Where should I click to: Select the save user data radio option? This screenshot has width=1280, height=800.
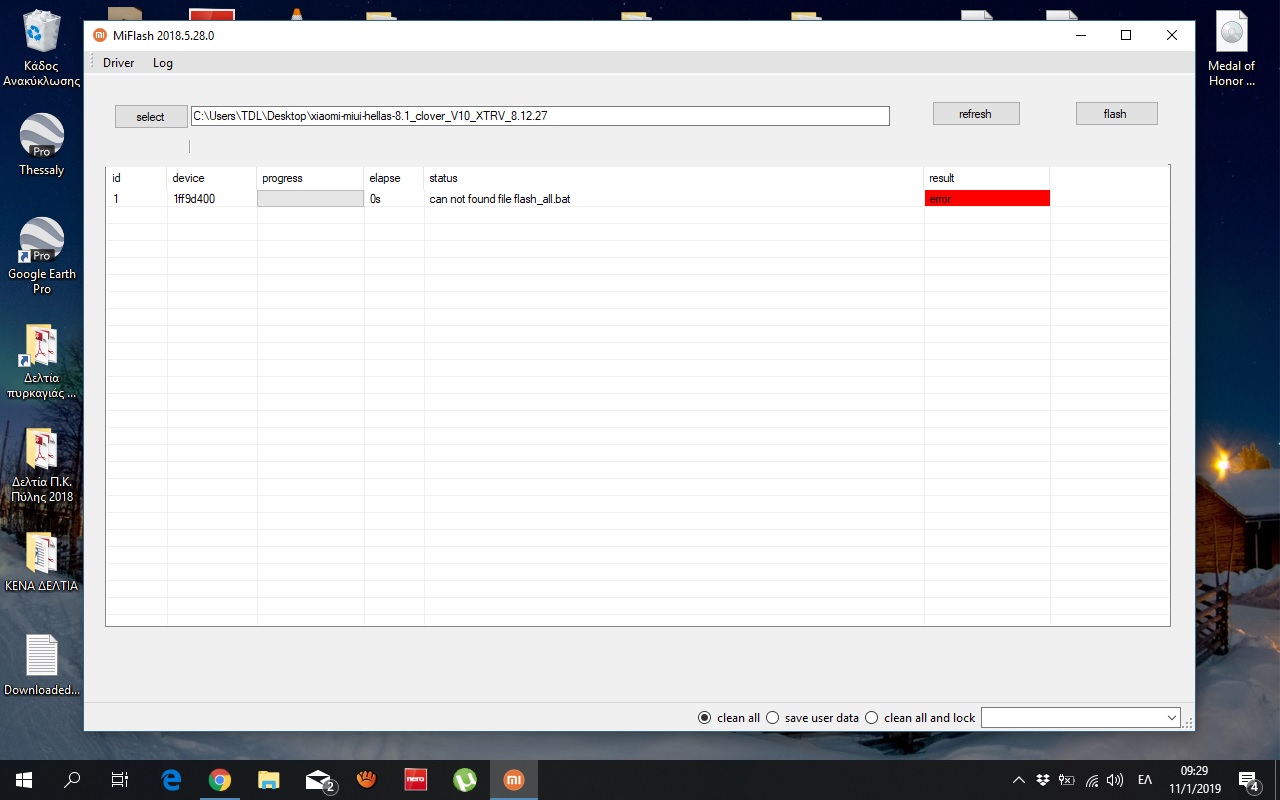coord(812,718)
